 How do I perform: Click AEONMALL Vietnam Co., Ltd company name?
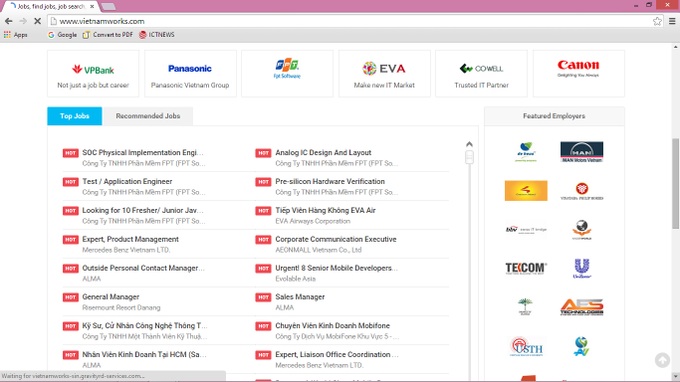[318, 250]
